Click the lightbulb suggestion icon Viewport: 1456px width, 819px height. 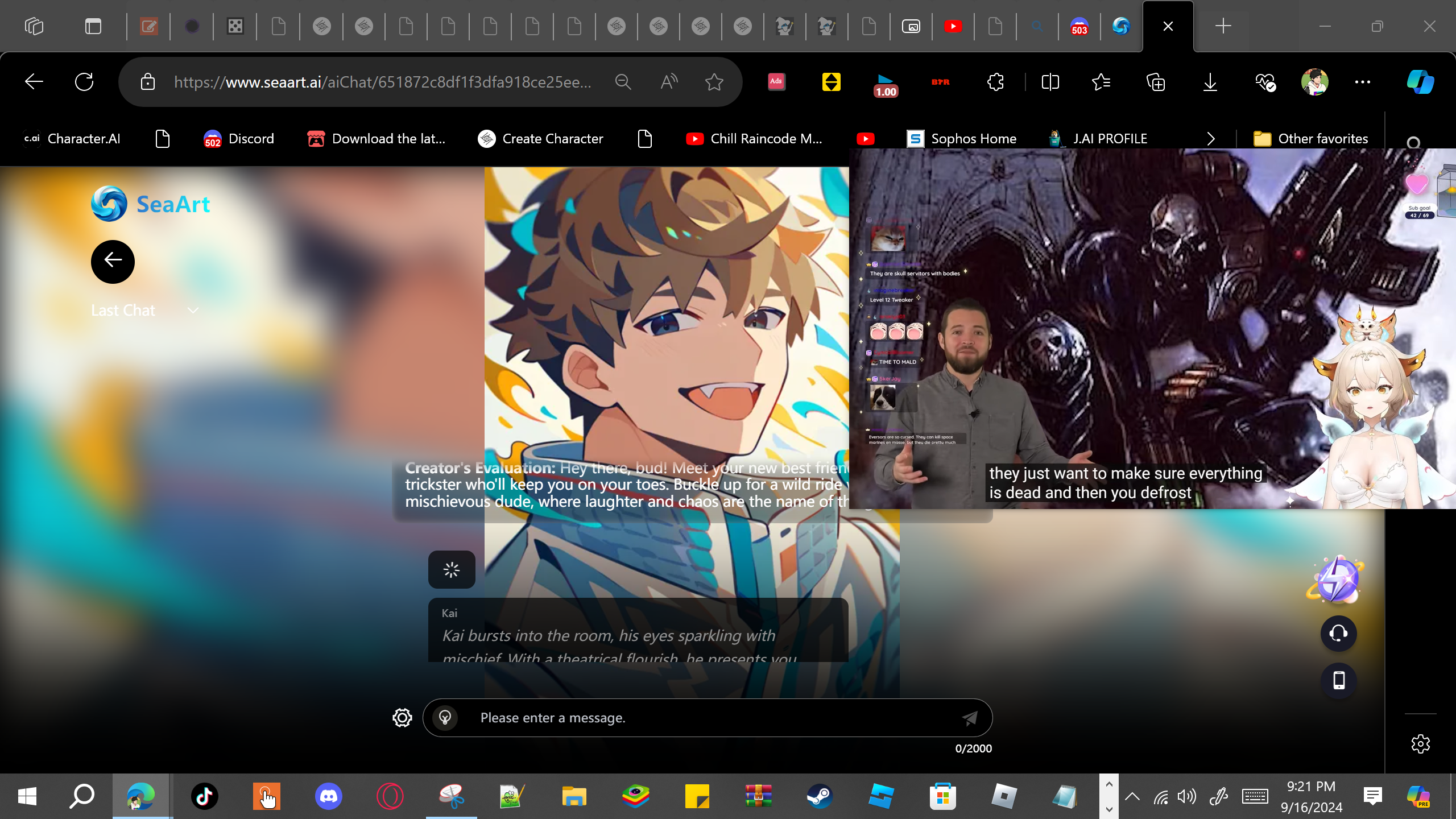pyautogui.click(x=445, y=718)
